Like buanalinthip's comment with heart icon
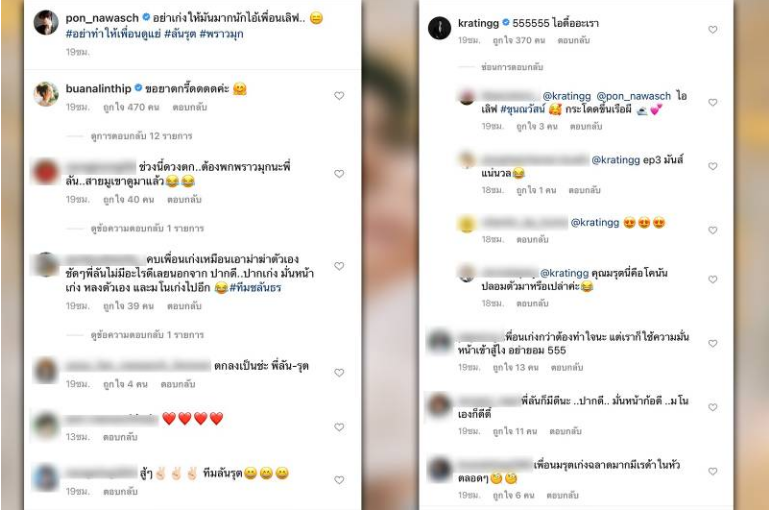Screen dimensions: 770x510 pyautogui.click(x=339, y=96)
